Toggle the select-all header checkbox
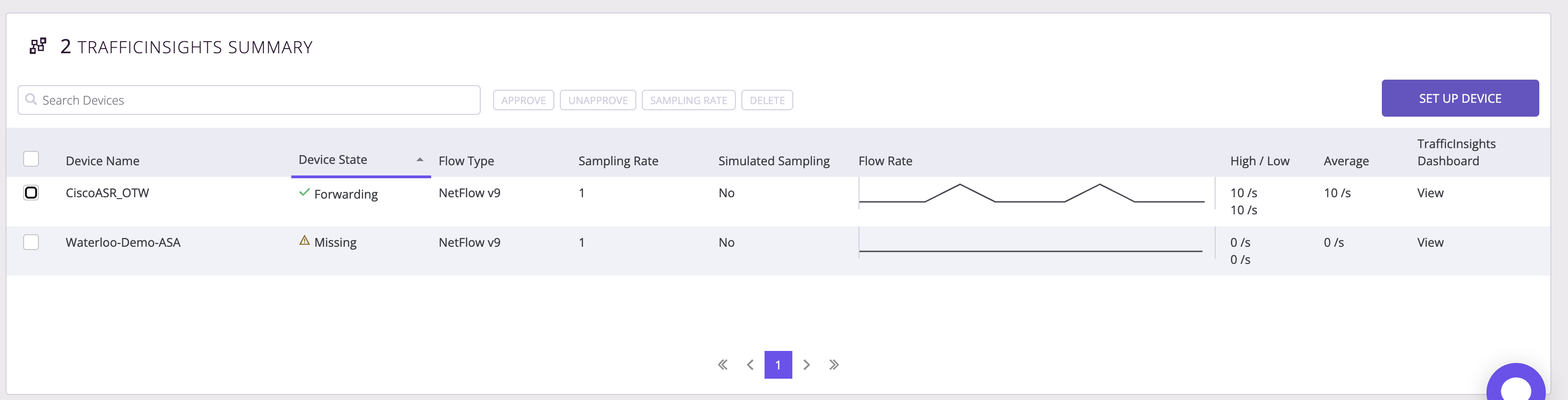Image resolution: width=1568 pixels, height=400 pixels. pyautogui.click(x=31, y=159)
